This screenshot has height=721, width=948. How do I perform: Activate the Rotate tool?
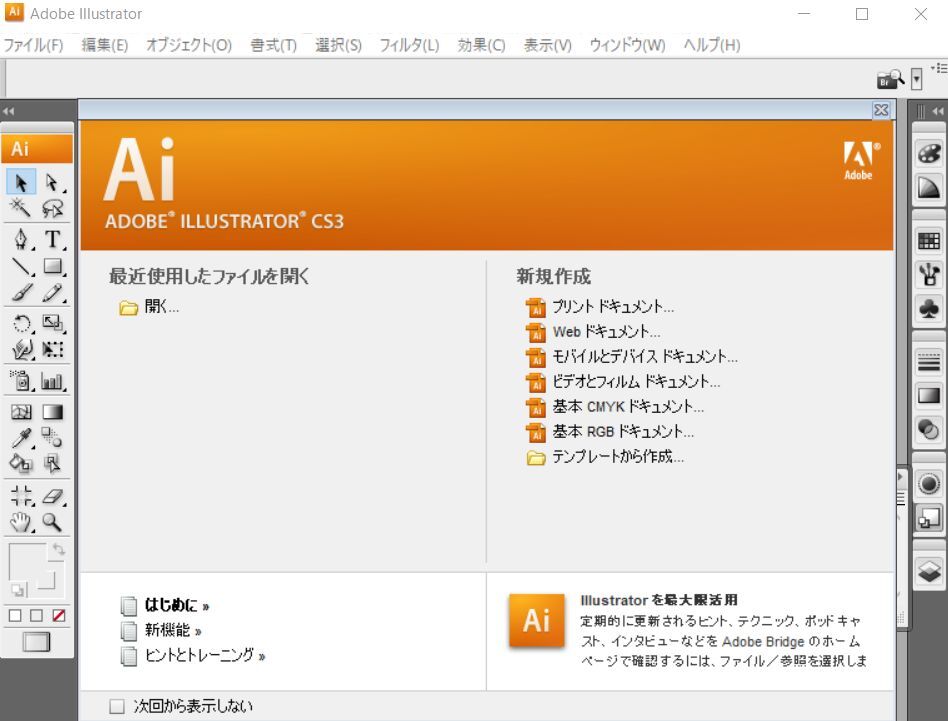pyautogui.click(x=21, y=323)
